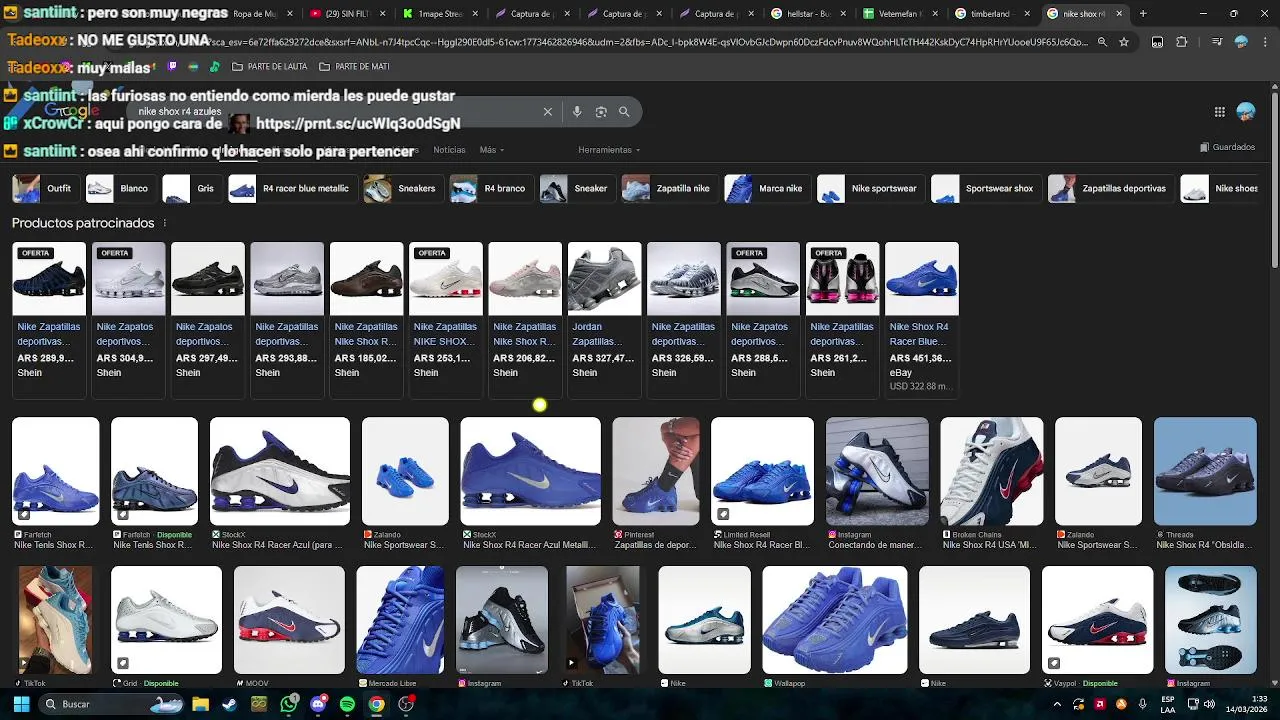1280x720 pixels.
Task: Open the browser extensions puzzle icon
Action: point(1182,42)
